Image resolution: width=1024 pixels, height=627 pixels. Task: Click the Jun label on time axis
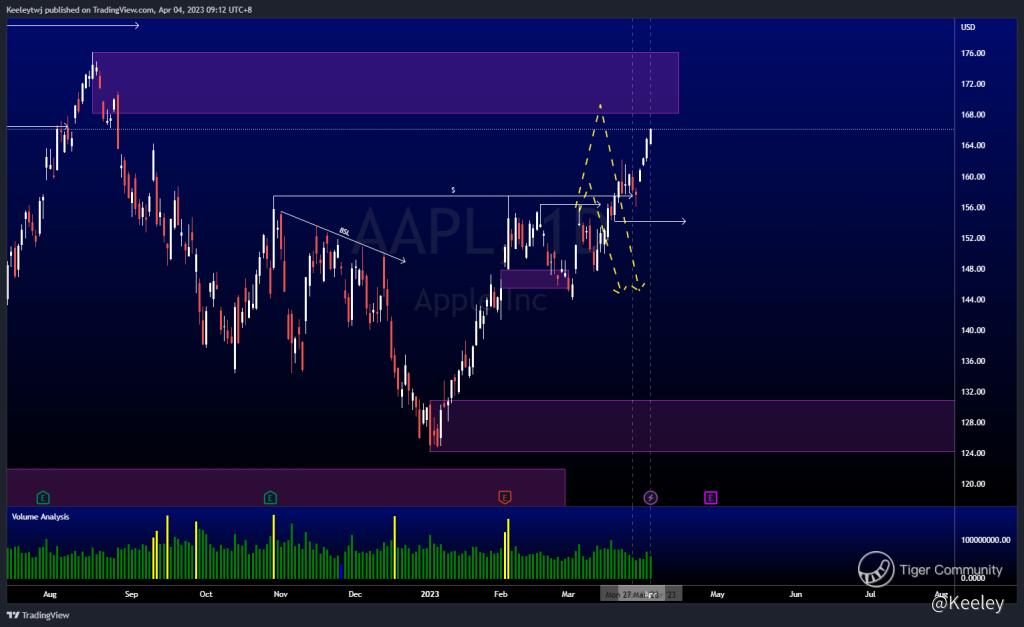795,594
